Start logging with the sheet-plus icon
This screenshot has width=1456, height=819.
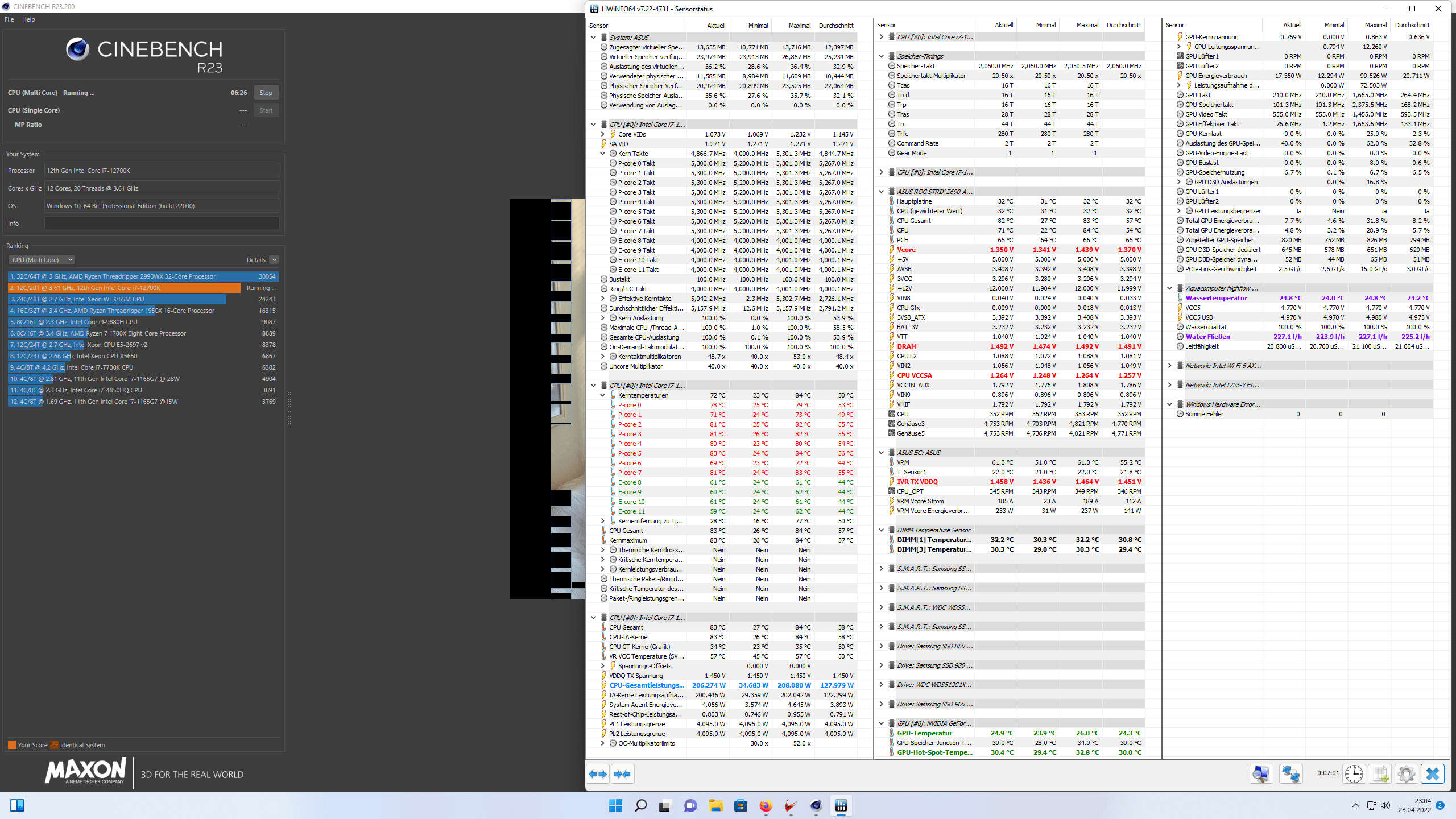[x=1380, y=774]
